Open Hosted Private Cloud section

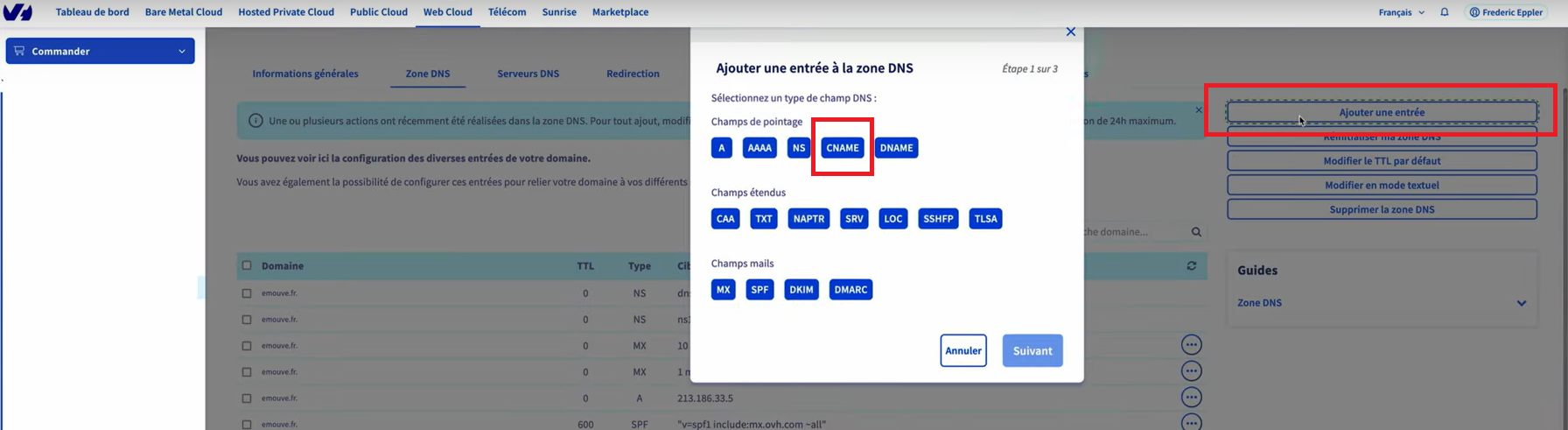(286, 12)
